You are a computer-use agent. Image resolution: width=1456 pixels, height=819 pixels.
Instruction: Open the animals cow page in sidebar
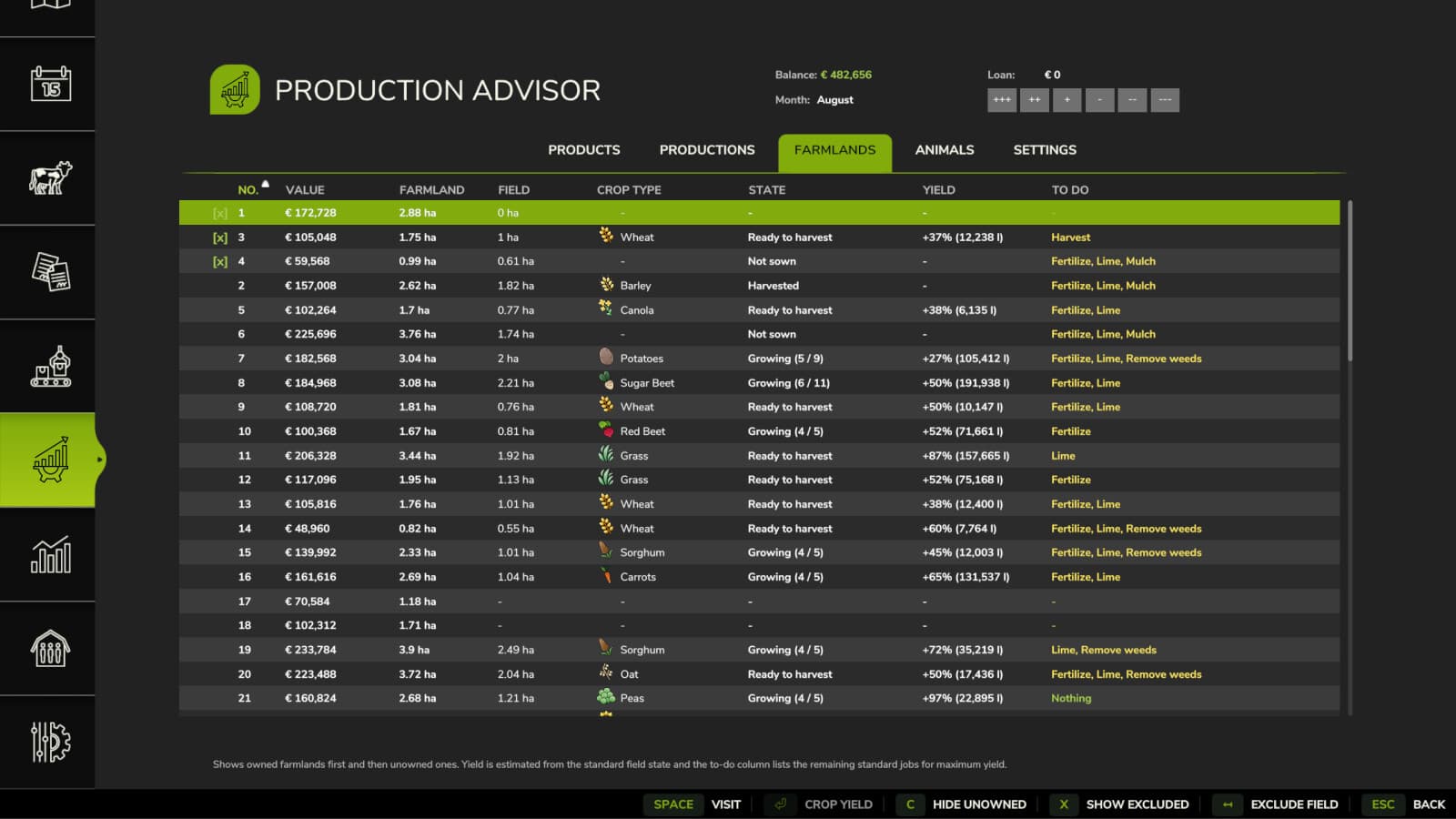(x=50, y=177)
